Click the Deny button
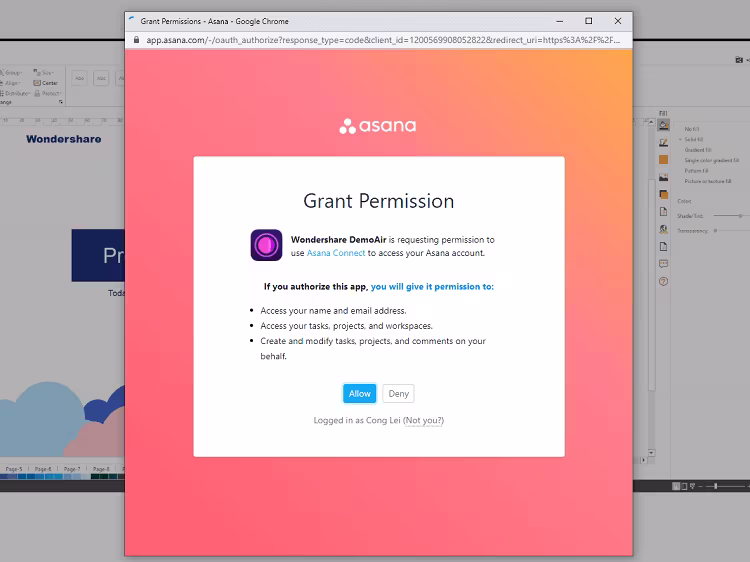The height and width of the screenshot is (562, 750). point(398,394)
